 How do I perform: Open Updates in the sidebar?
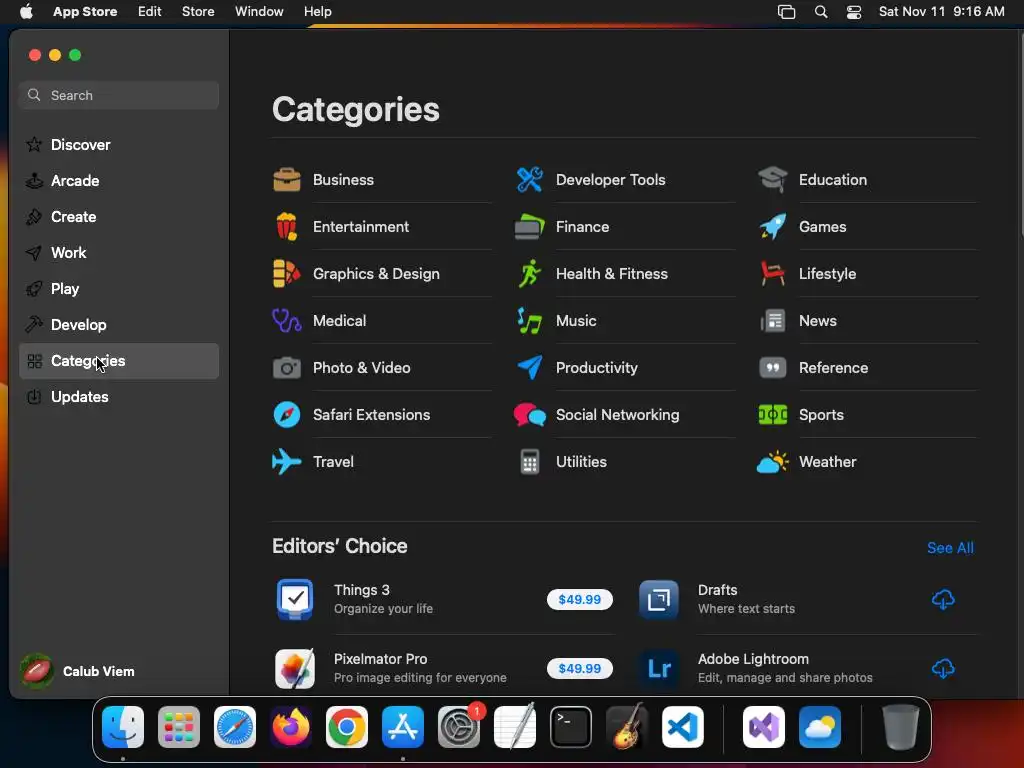tap(119, 397)
